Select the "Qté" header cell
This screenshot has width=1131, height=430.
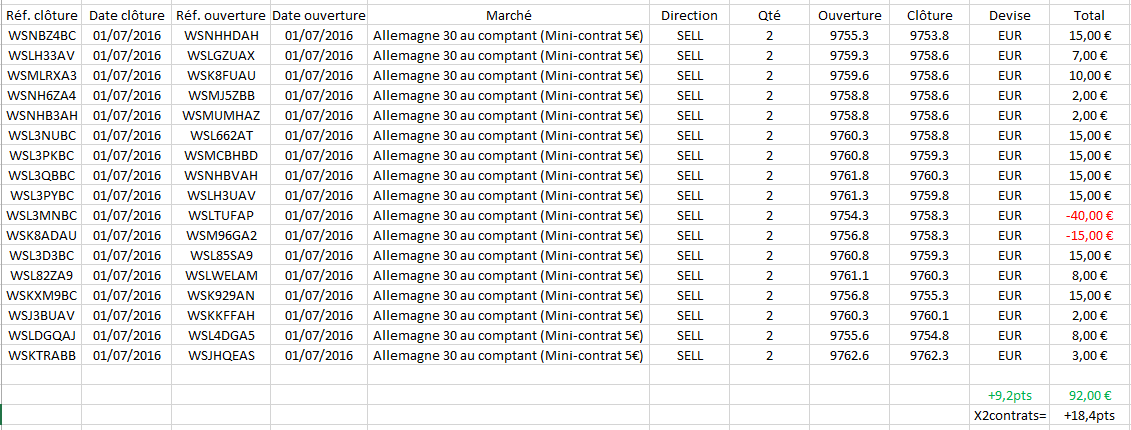click(769, 16)
